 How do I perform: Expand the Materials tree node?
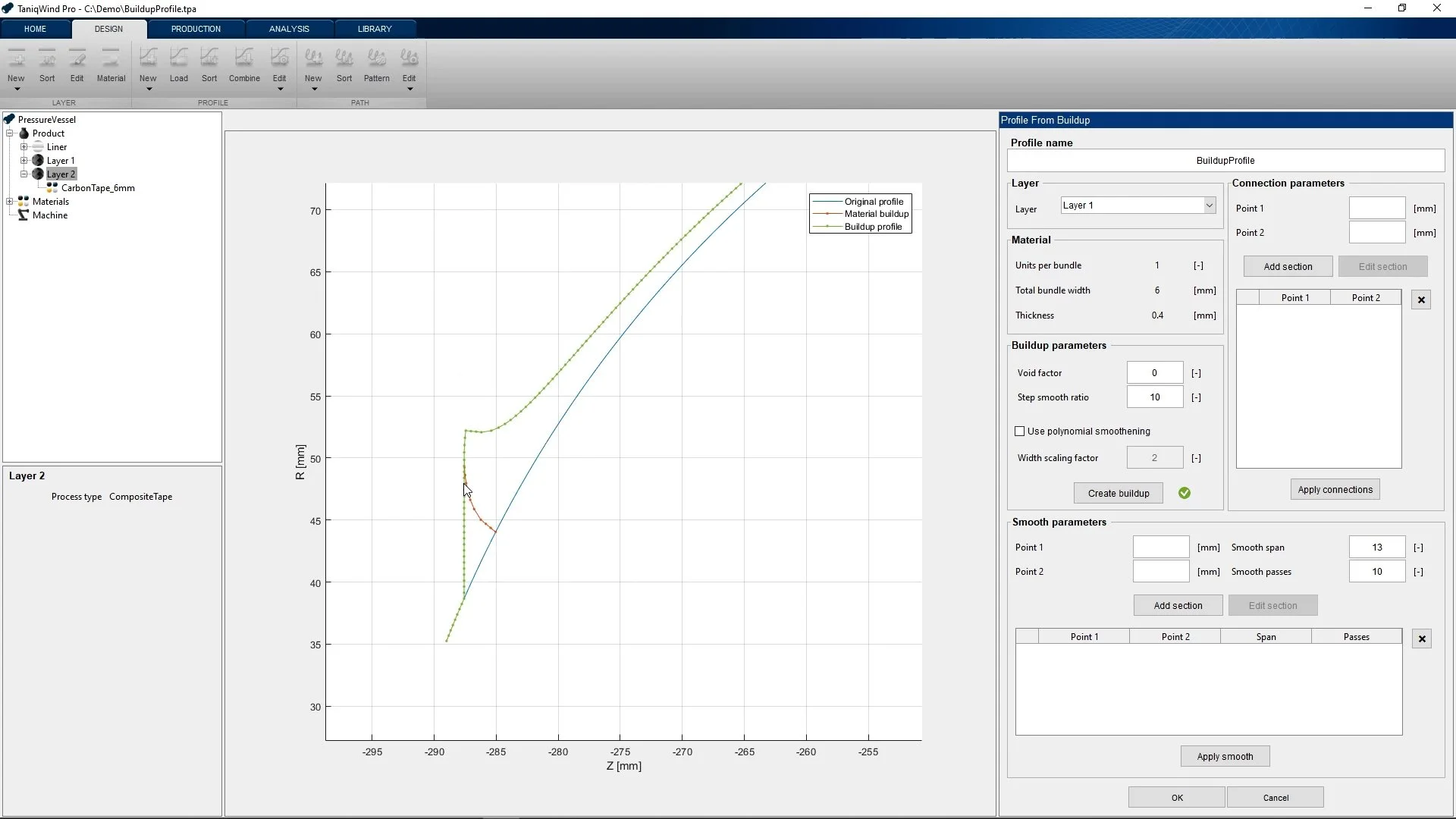(x=10, y=202)
